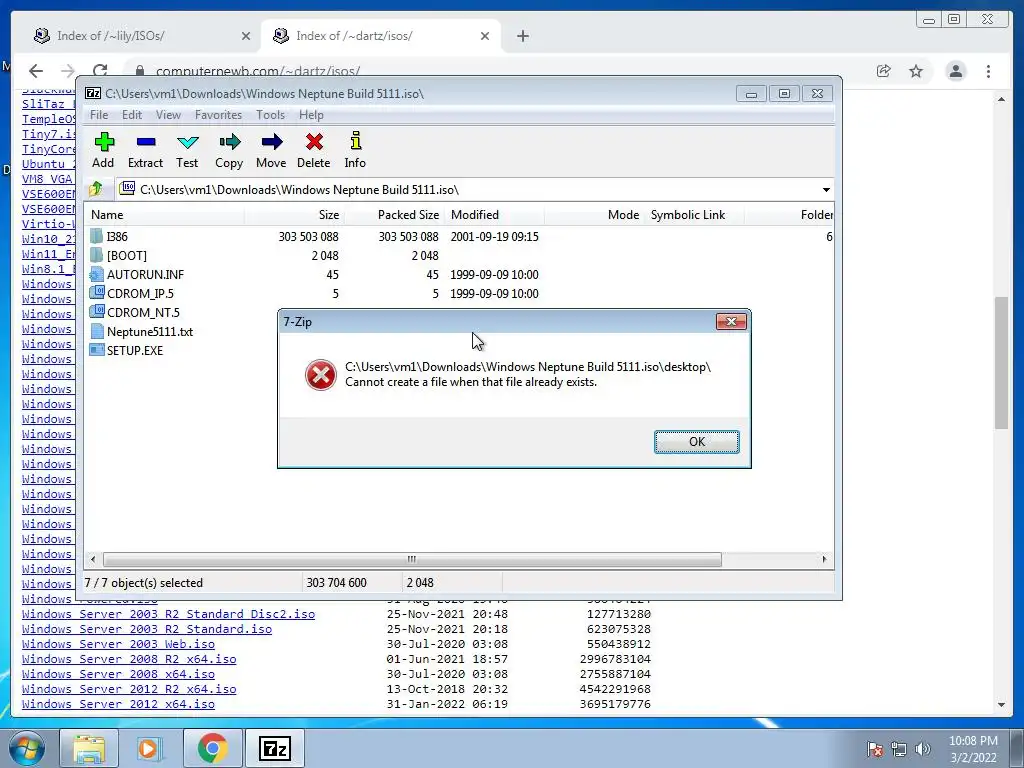
Task: Close the Index of /~dartz/isos/ tab
Action: pyautogui.click(x=485, y=36)
